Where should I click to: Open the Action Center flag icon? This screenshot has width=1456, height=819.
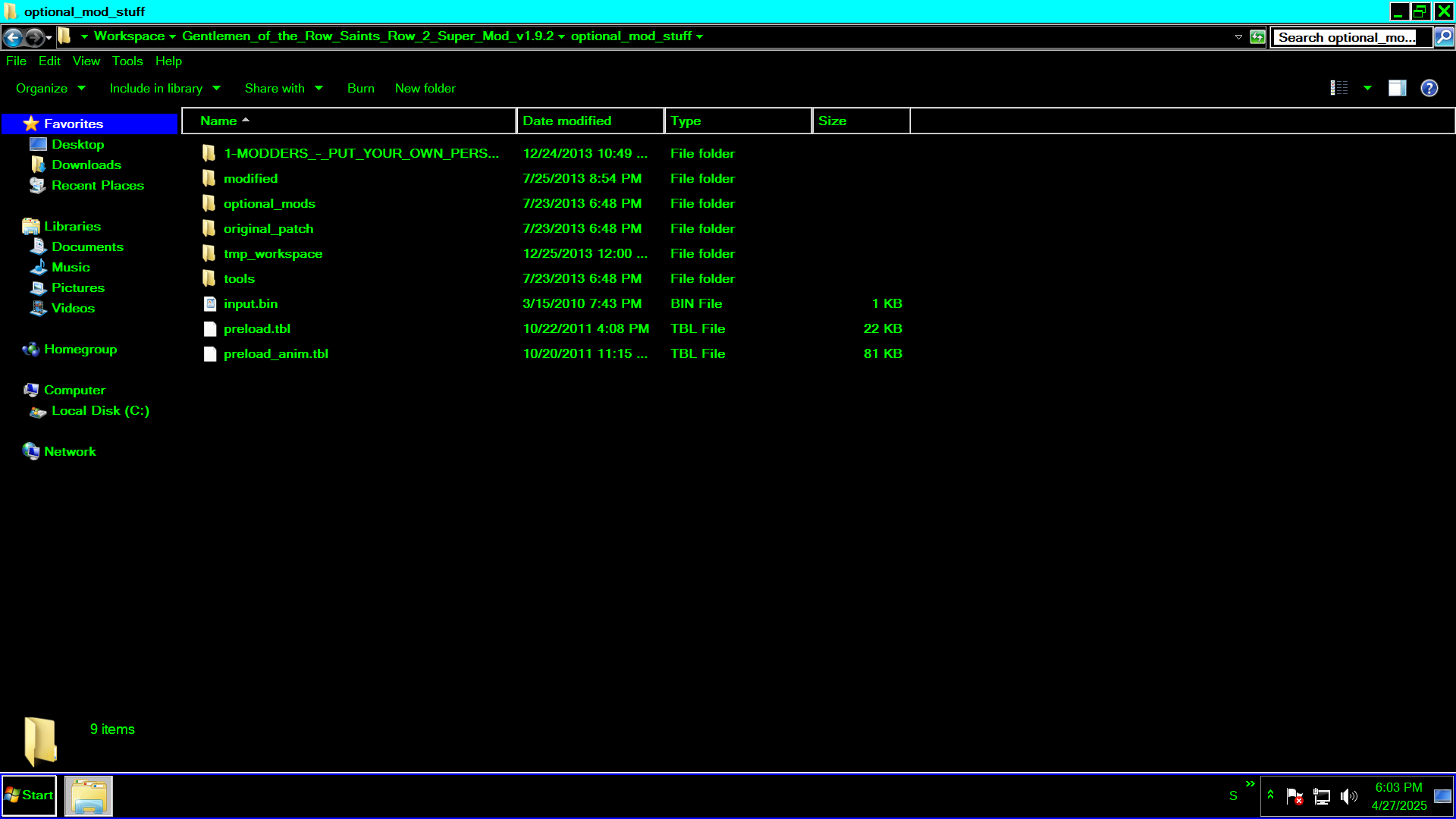[x=1294, y=796]
